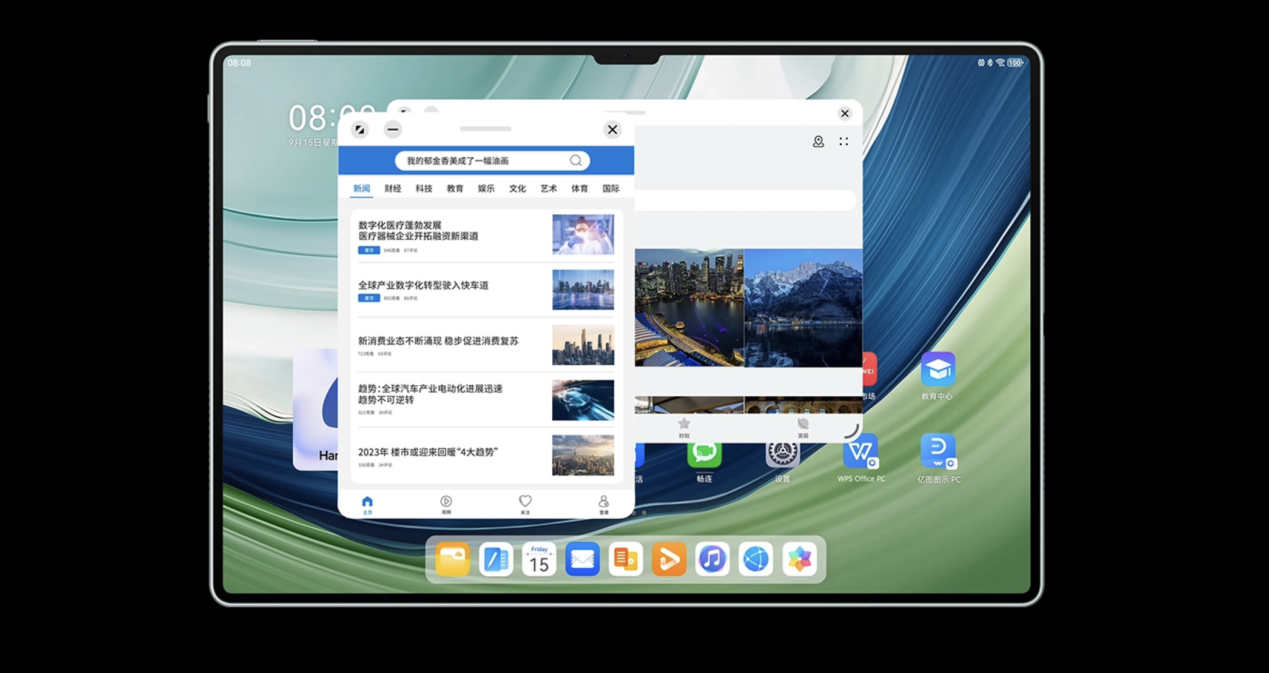The image size is (1269, 673).
Task: Open the 亿图图示 PC app
Action: click(938, 452)
